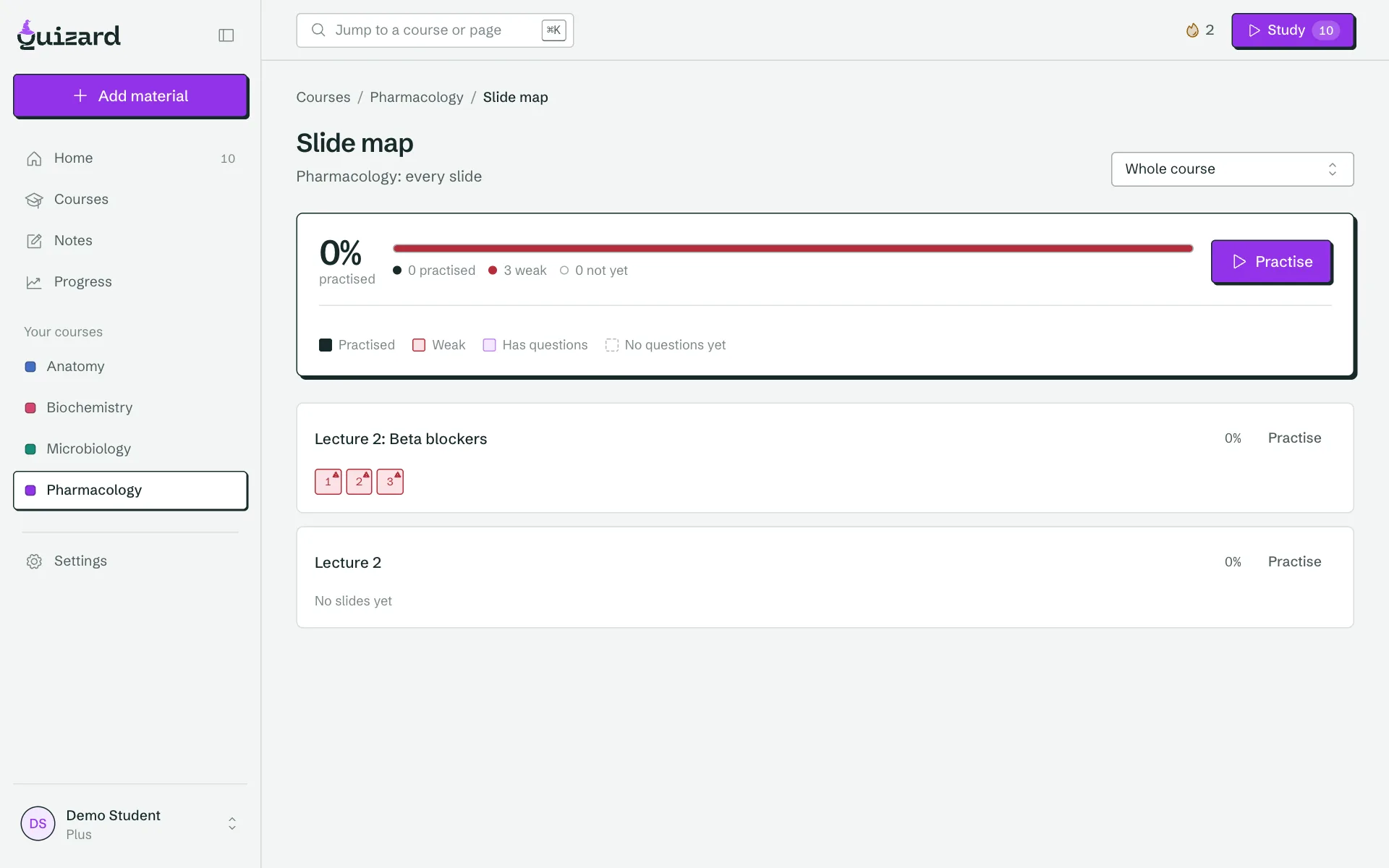Open Home in the sidebar
This screenshot has width=1389, height=868.
130,158
